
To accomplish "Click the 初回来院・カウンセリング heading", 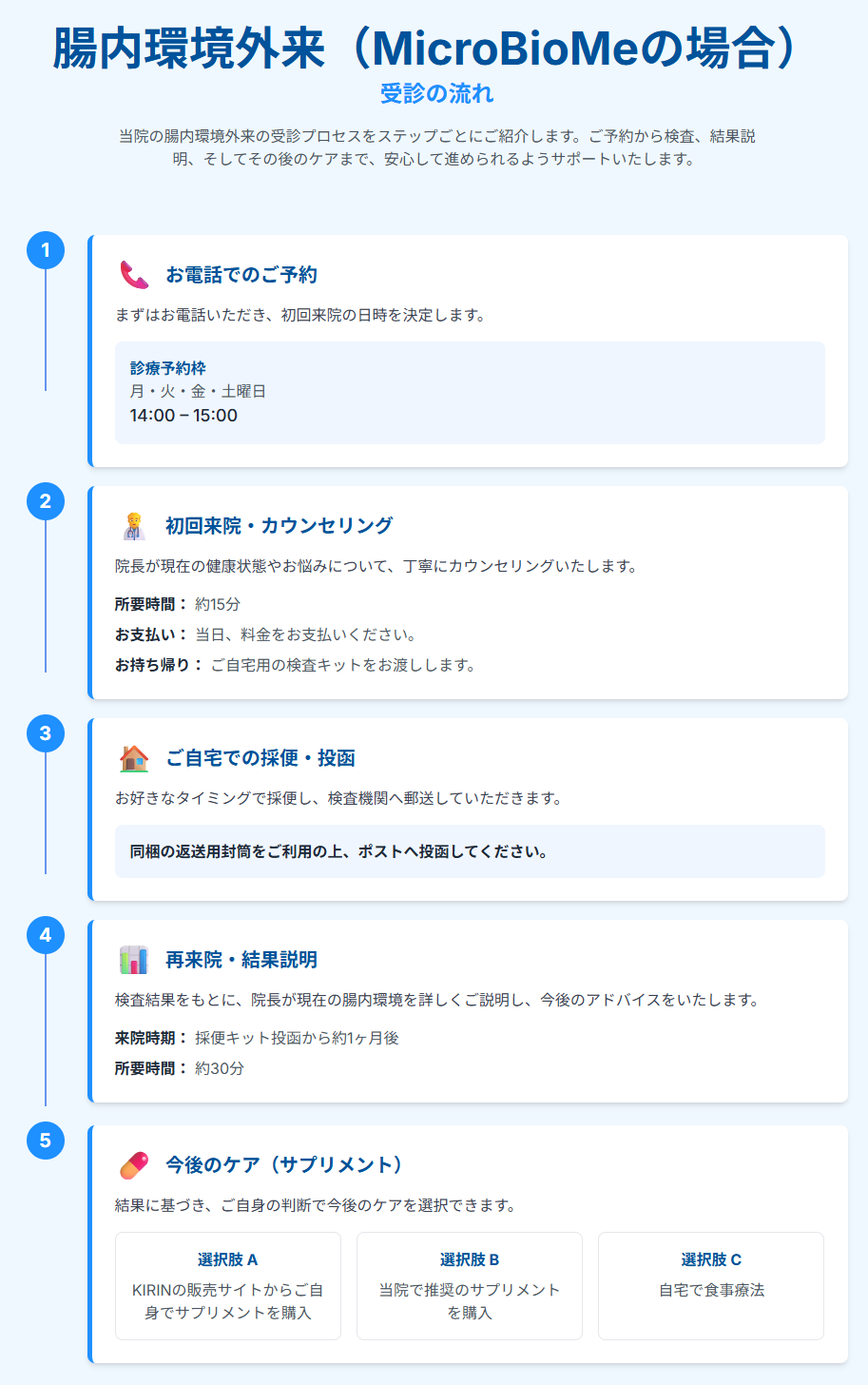I will point(280,526).
